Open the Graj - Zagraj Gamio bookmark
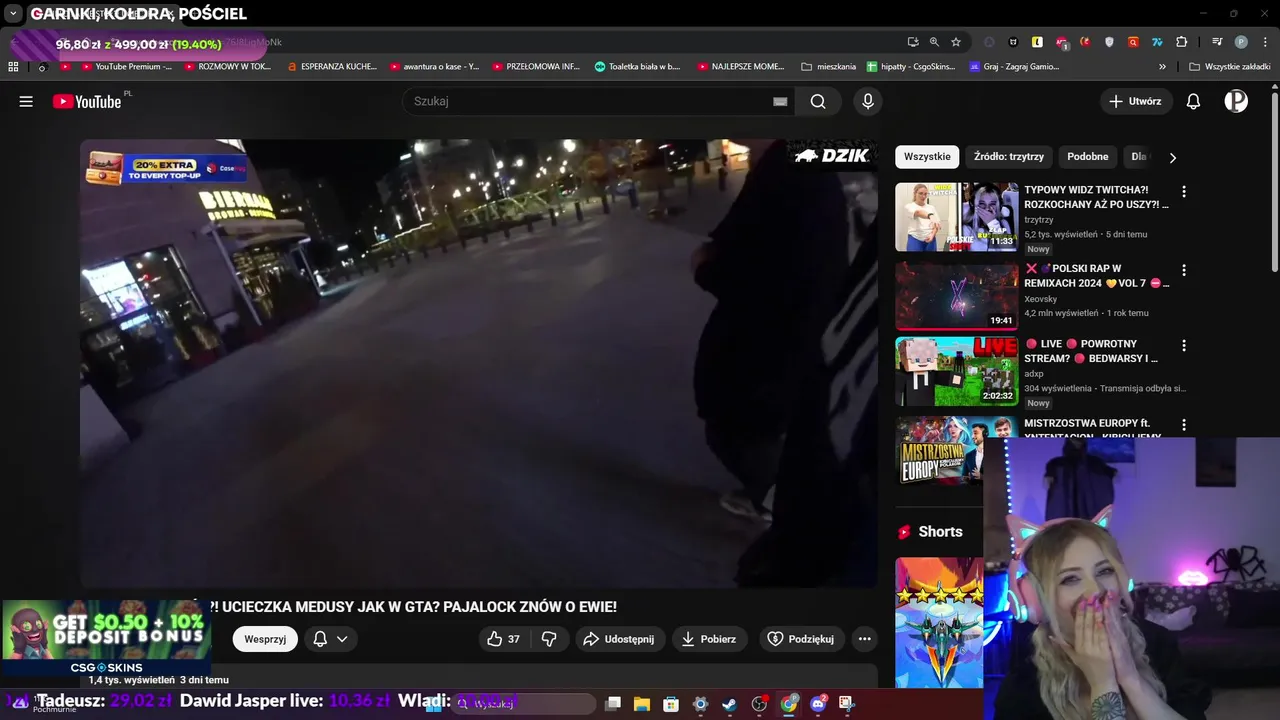Screen dimensions: 1280x720 click(x=1014, y=67)
